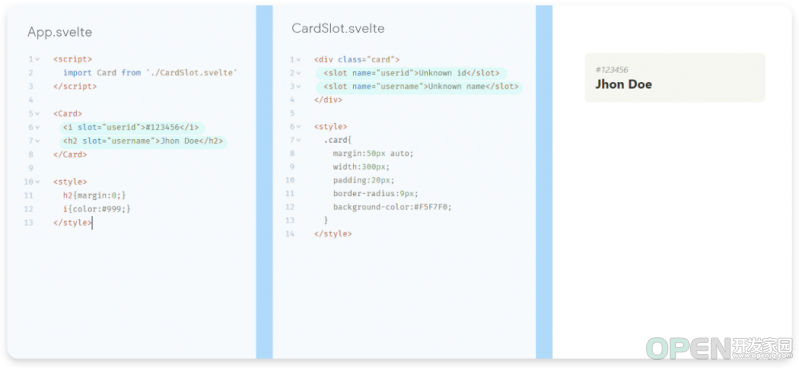The width and height of the screenshot is (799, 368).
Task: Collapse the div card block in CardSlot.svelte
Action: tap(299, 60)
